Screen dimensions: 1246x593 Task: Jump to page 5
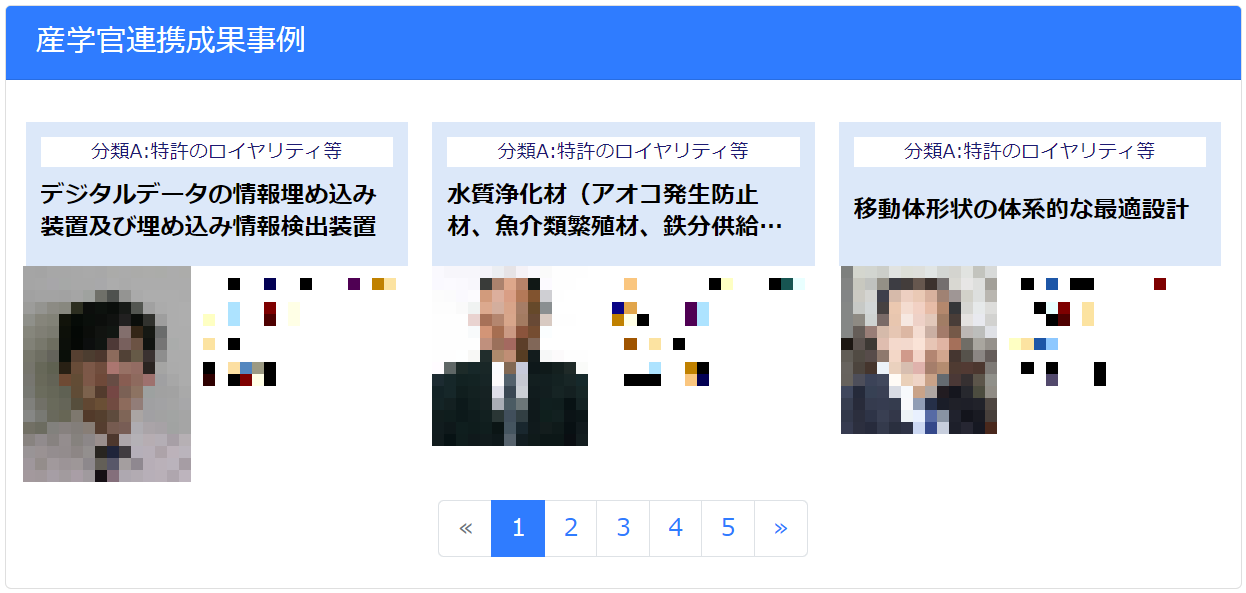[728, 528]
